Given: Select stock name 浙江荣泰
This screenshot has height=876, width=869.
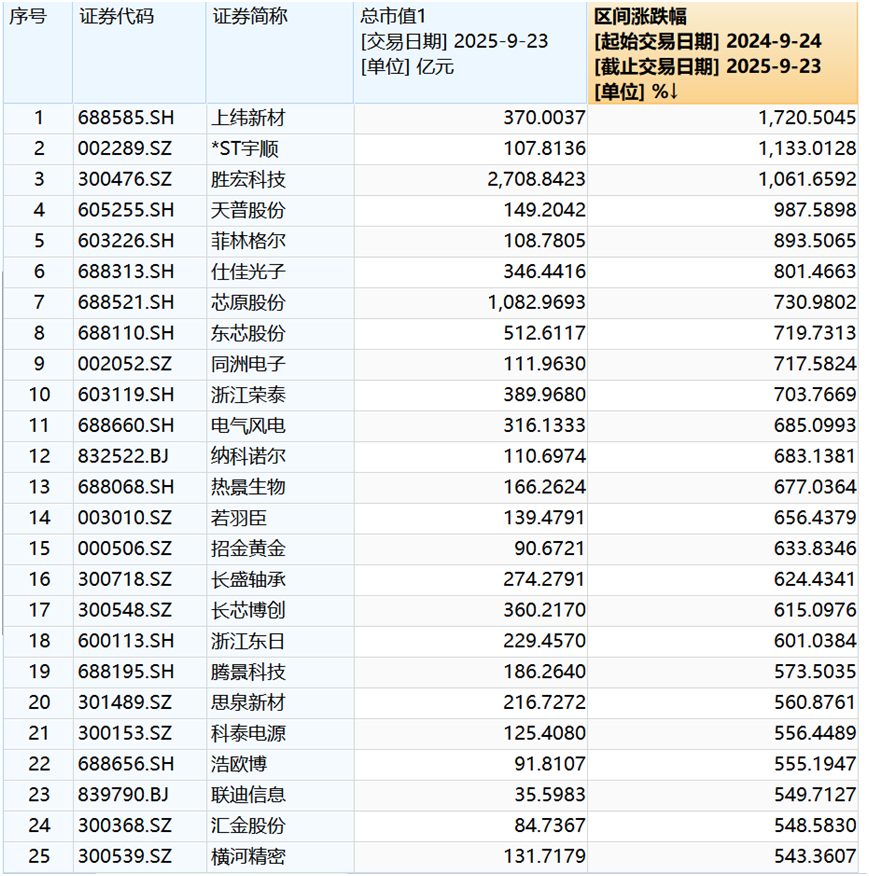Looking at the screenshot, I should pos(248,395).
